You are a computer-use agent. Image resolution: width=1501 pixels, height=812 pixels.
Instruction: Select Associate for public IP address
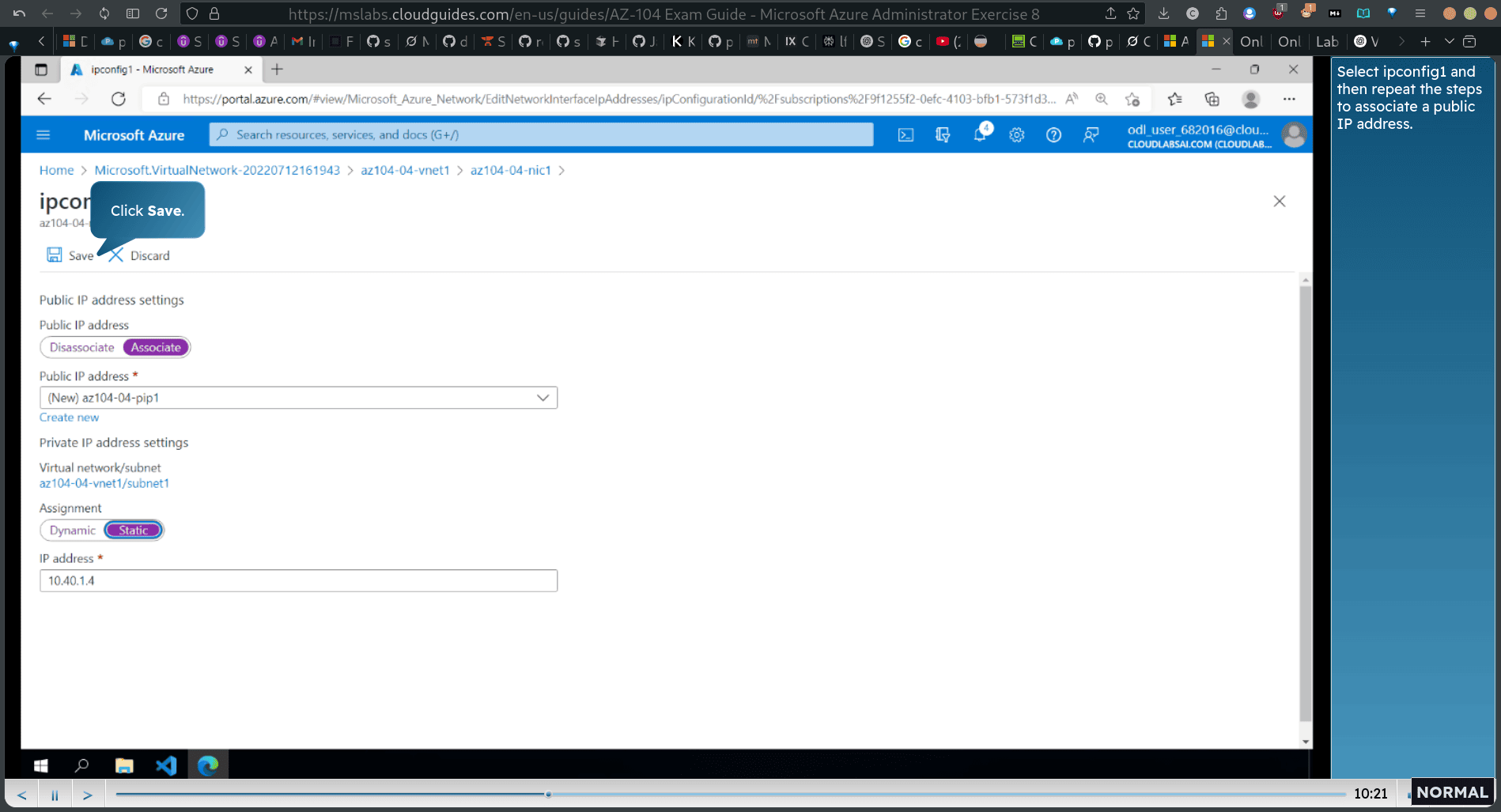pos(156,347)
